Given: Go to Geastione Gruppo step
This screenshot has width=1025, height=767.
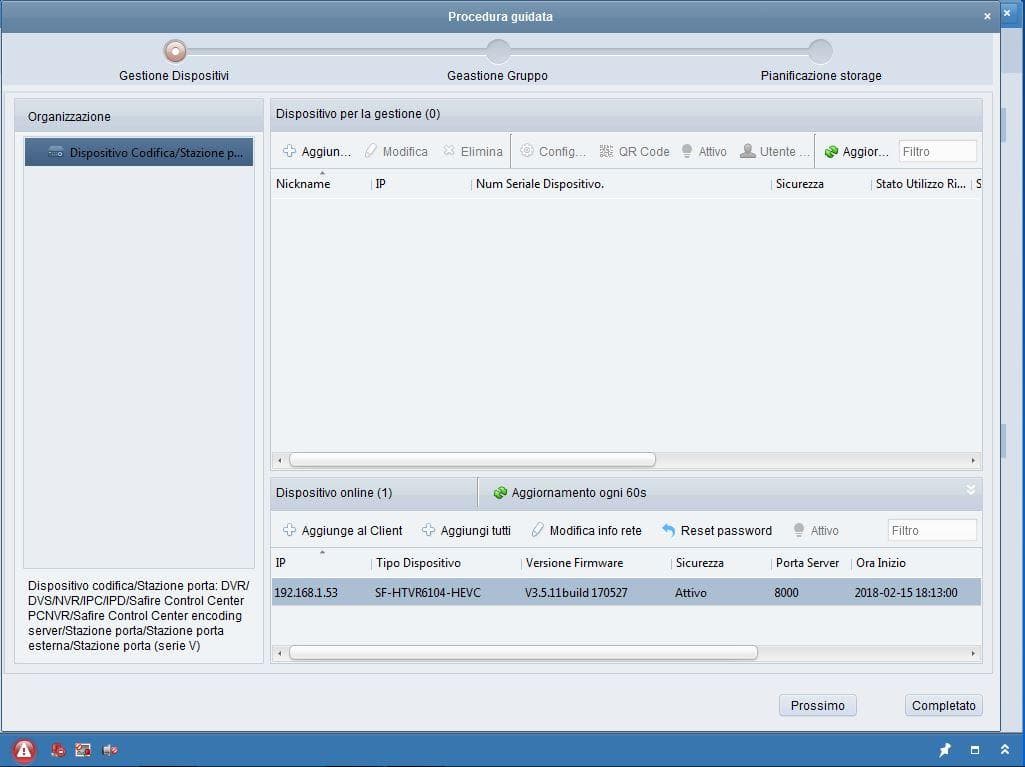Looking at the screenshot, I should coord(498,51).
